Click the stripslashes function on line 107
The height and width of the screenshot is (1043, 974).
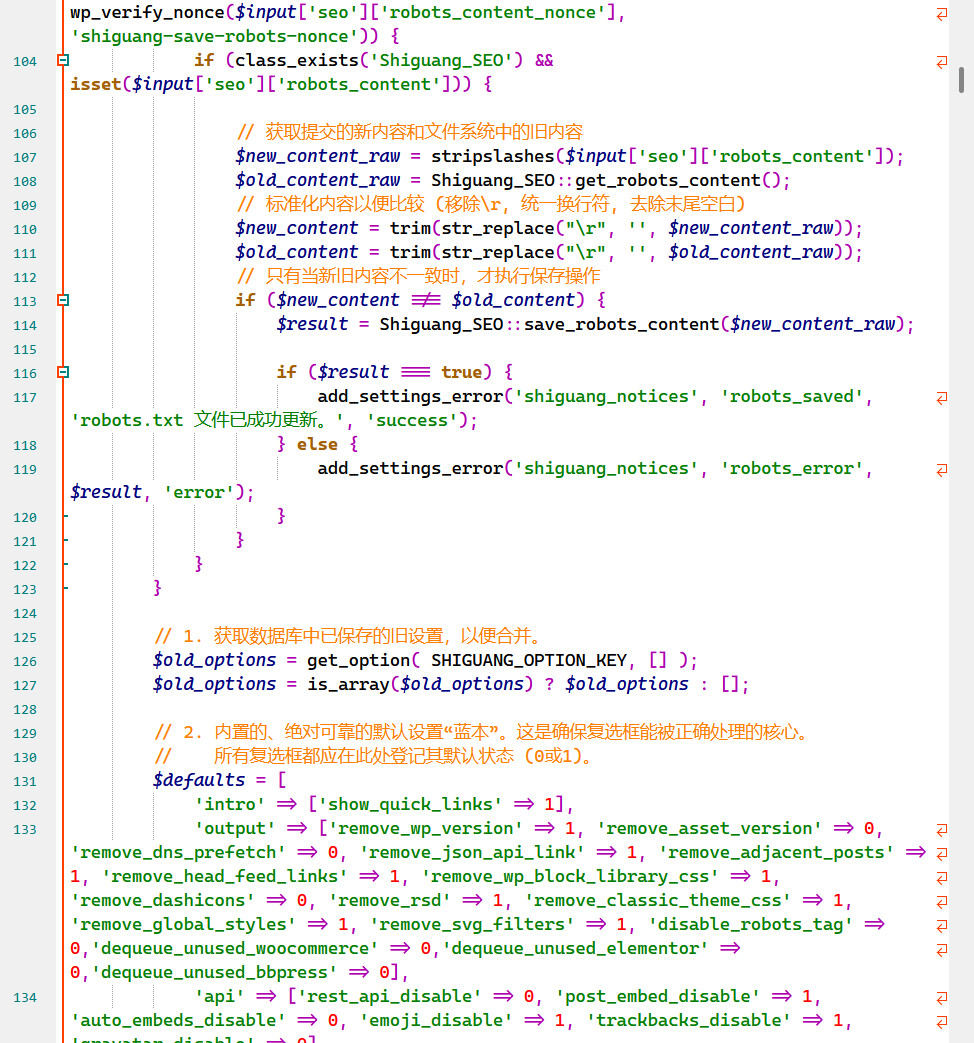pos(492,156)
